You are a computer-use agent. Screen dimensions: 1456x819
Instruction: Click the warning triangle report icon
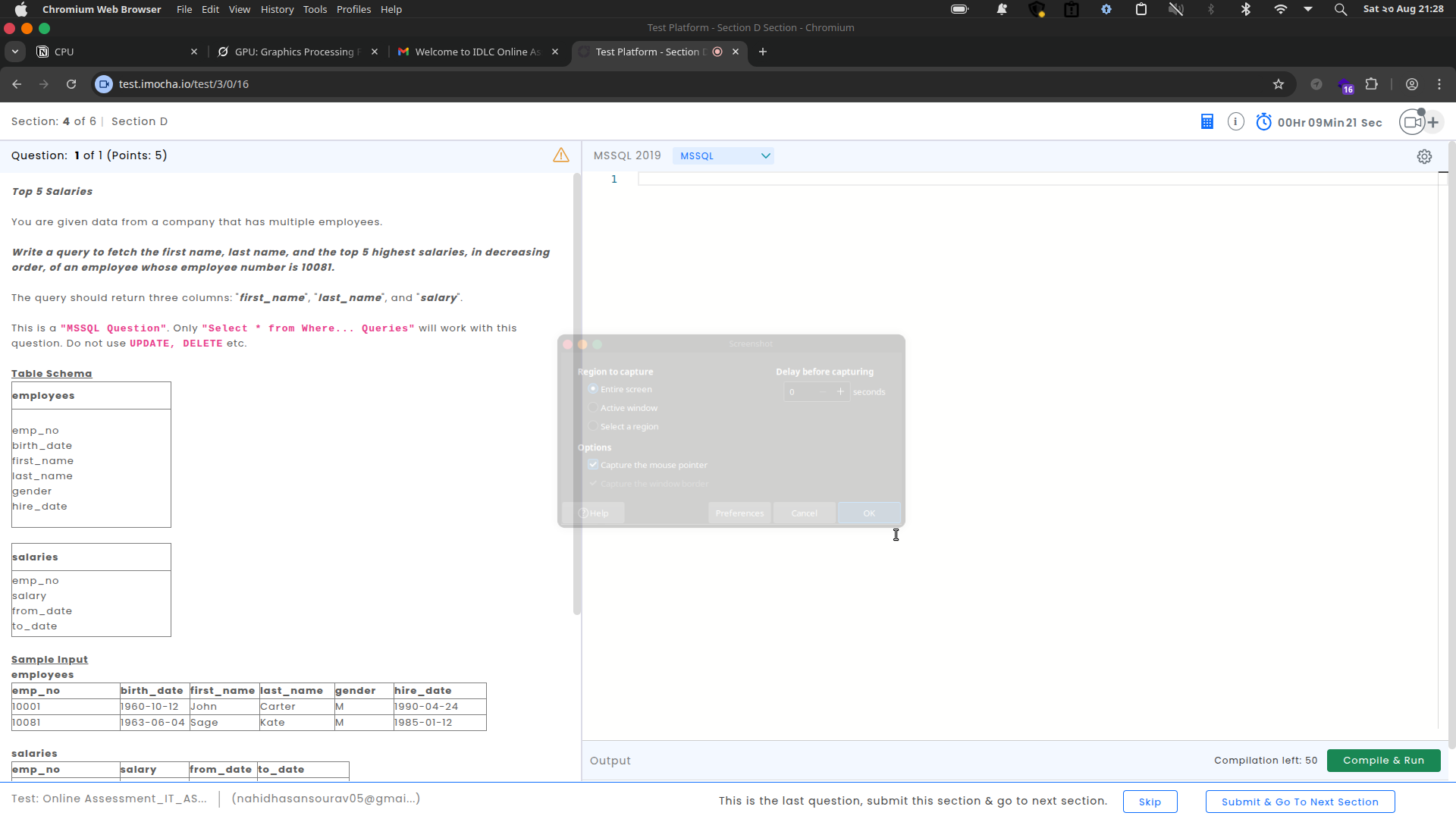(560, 155)
